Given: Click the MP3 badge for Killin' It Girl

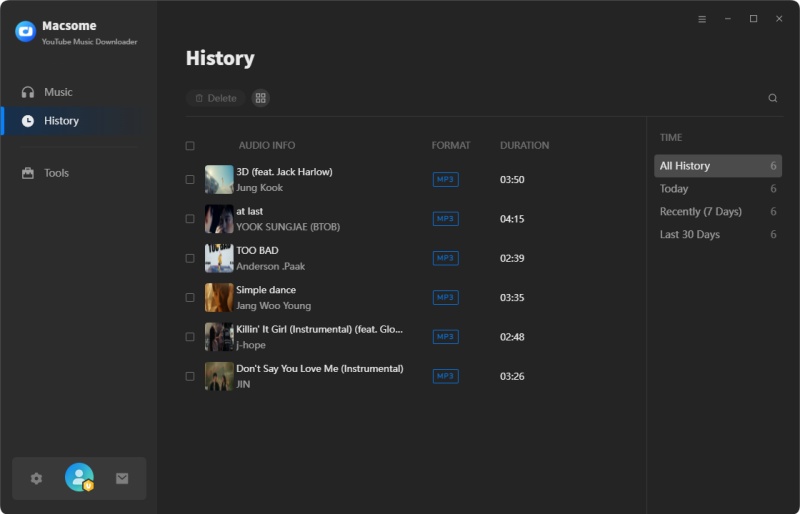Looking at the screenshot, I should pyautogui.click(x=445, y=337).
